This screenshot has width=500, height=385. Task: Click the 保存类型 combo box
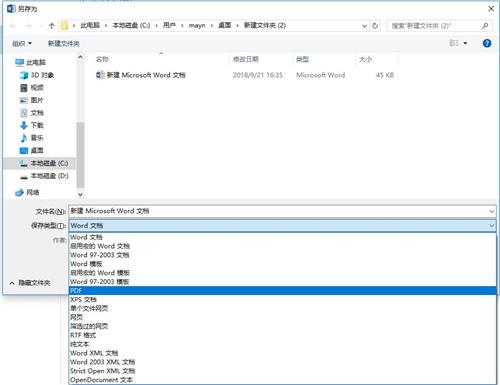[x=282, y=226]
